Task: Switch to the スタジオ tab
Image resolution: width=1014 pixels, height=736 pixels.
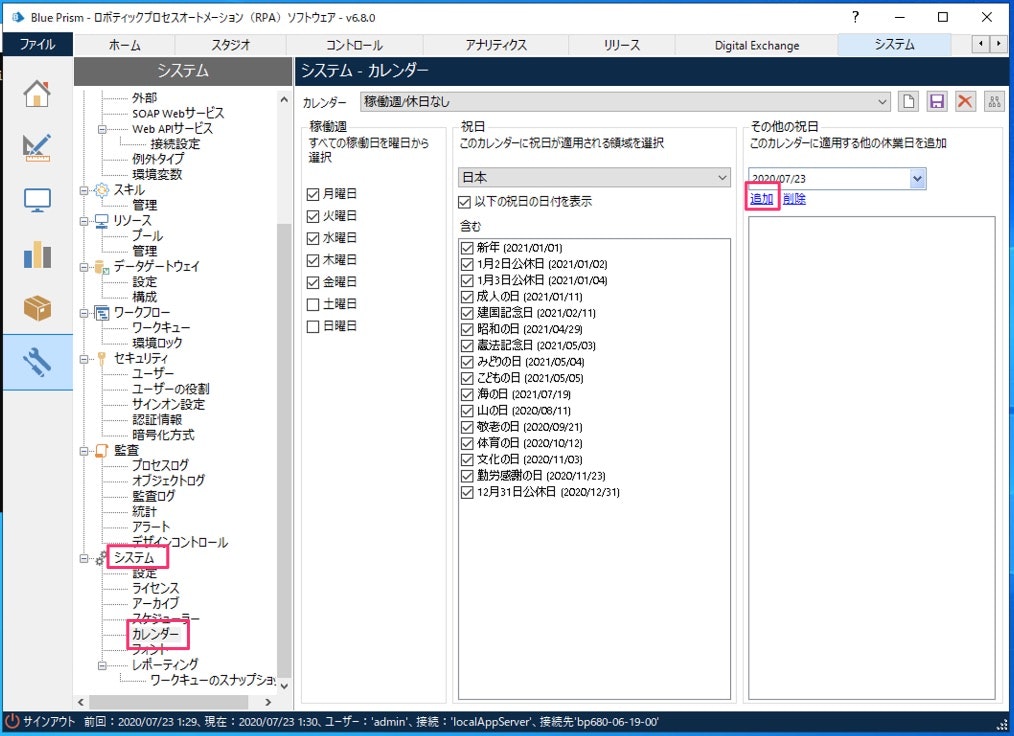Action: [x=230, y=45]
